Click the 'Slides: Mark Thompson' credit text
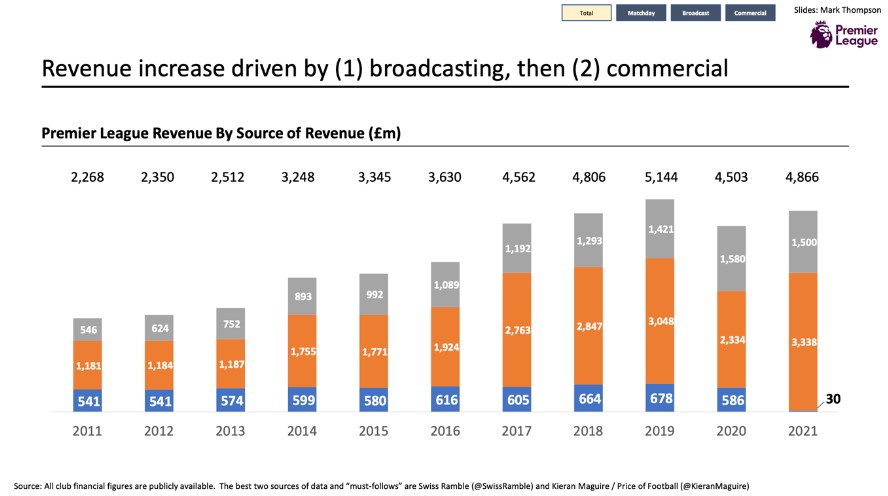This screenshot has width=888, height=496. point(837,9)
